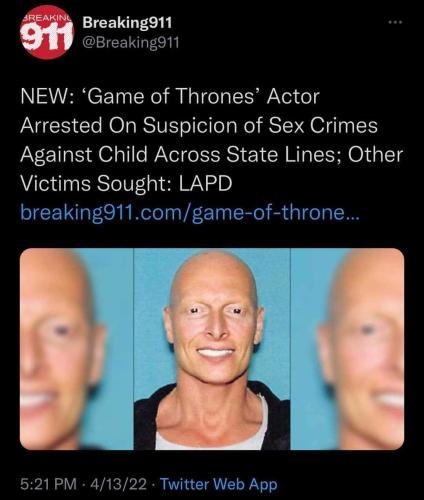Follow the breaking911.com/game-of-throne… article link
Viewport: 424px width, 500px height.
click(x=190, y=212)
